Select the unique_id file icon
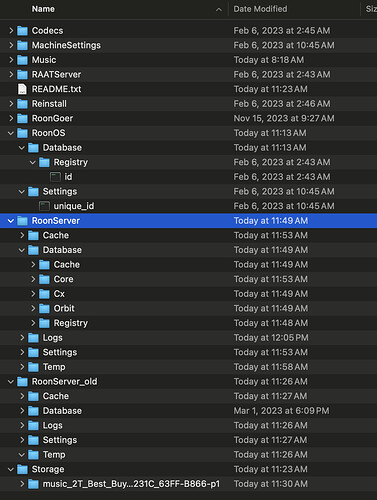Viewport: 377px width, 500px height. pos(44,206)
